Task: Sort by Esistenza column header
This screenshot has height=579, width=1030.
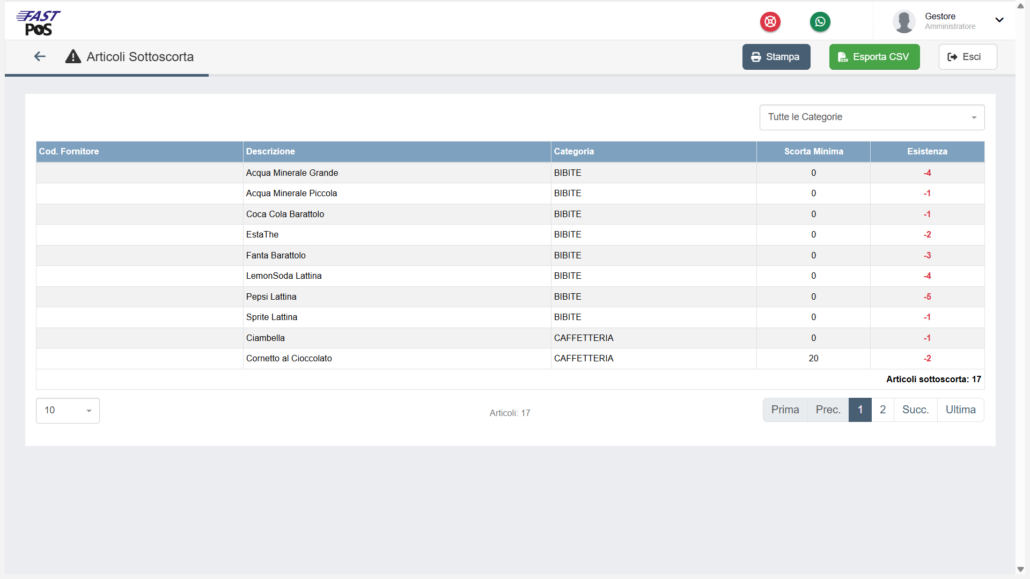Action: tap(927, 151)
